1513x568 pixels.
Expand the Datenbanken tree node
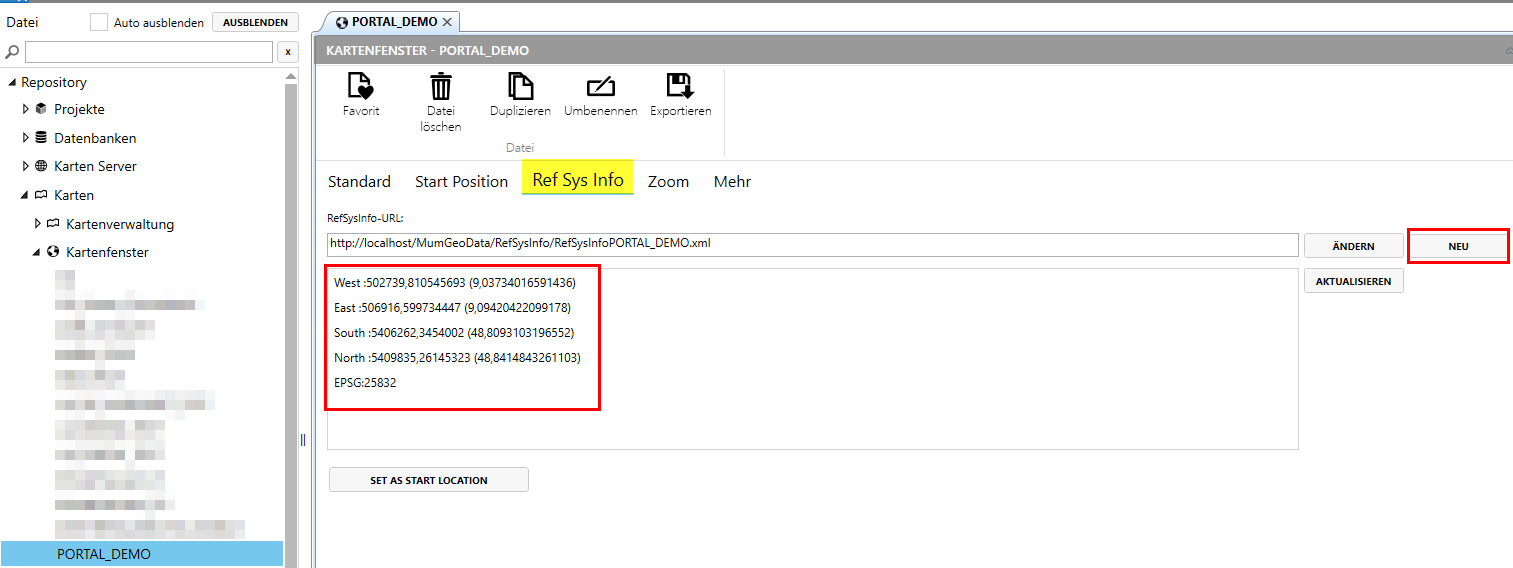pyautogui.click(x=26, y=138)
